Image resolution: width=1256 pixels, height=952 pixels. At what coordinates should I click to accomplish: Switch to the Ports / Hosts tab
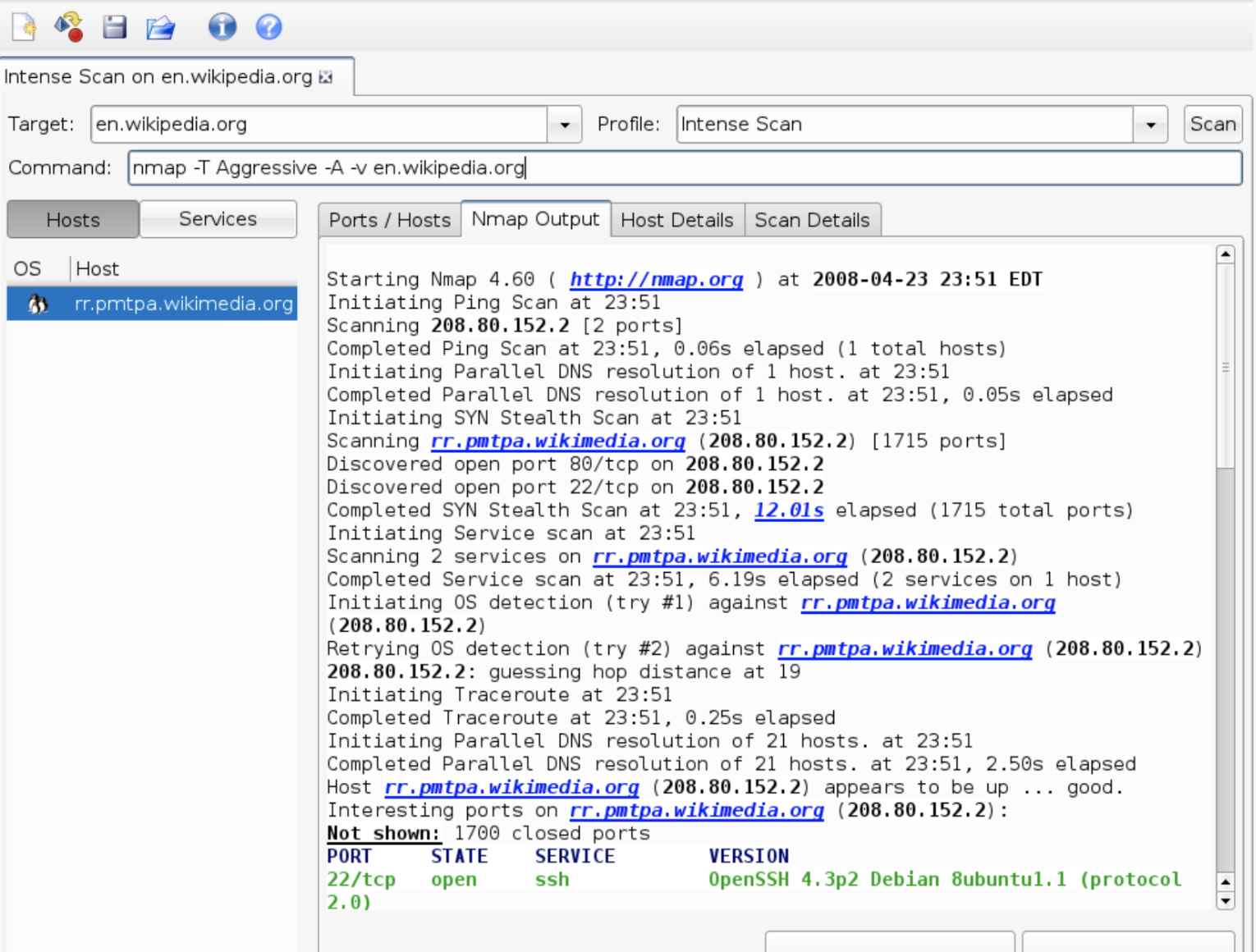390,220
